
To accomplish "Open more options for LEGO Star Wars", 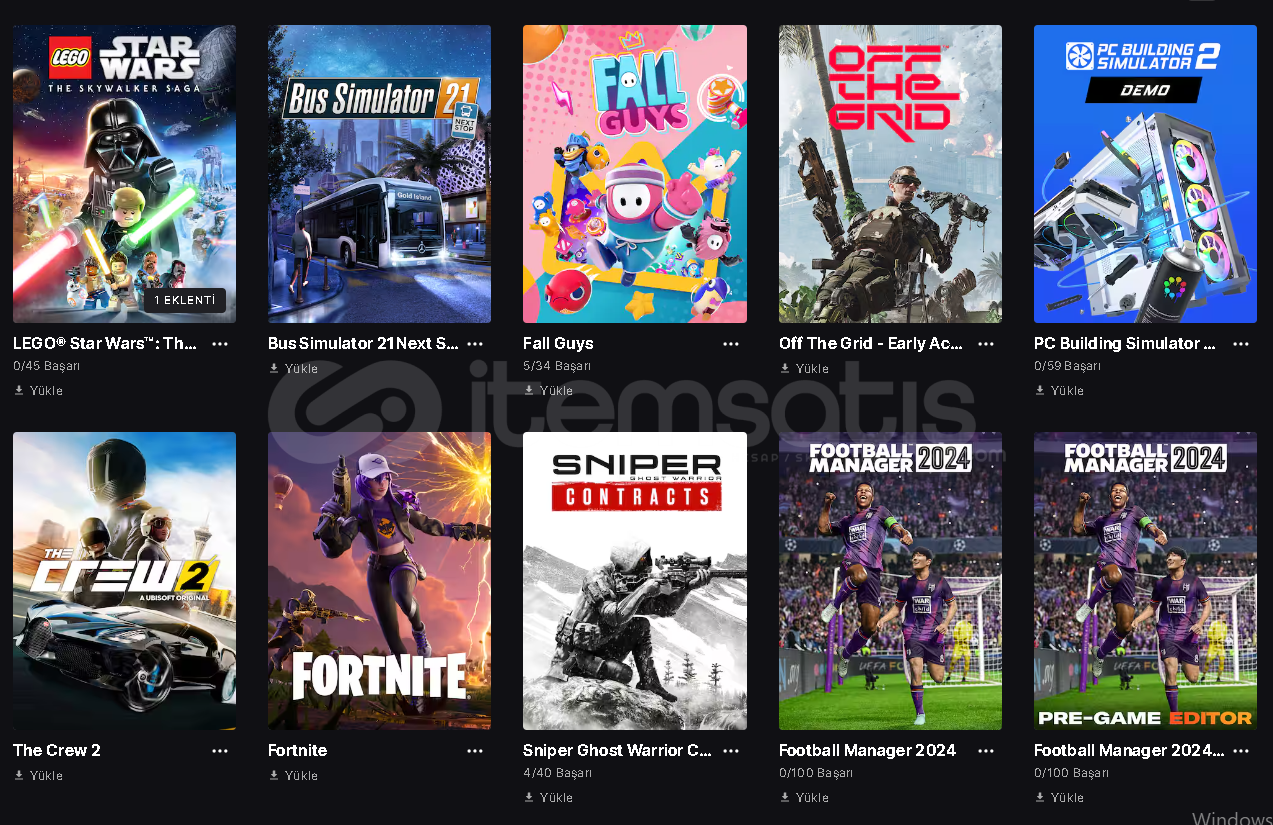I will click(220, 344).
